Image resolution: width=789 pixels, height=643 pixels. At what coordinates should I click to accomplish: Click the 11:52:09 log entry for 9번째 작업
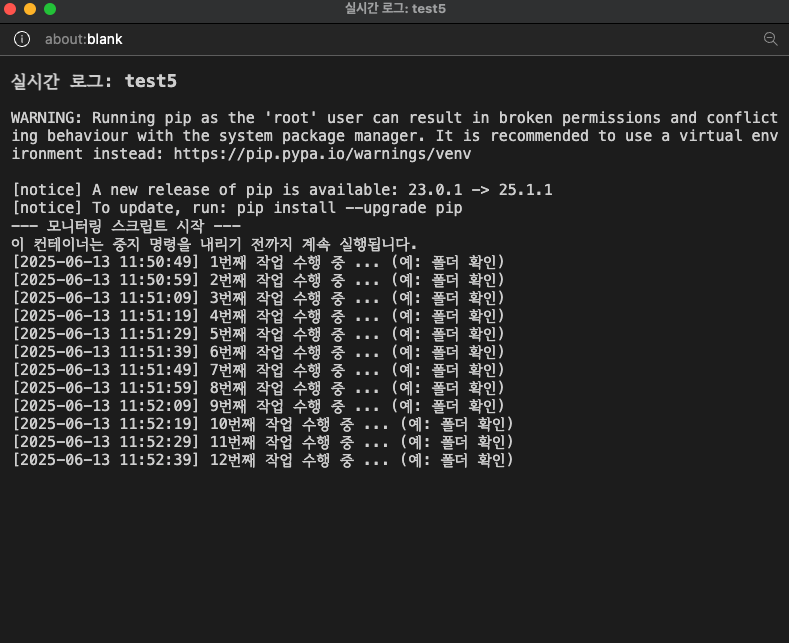pos(258,406)
